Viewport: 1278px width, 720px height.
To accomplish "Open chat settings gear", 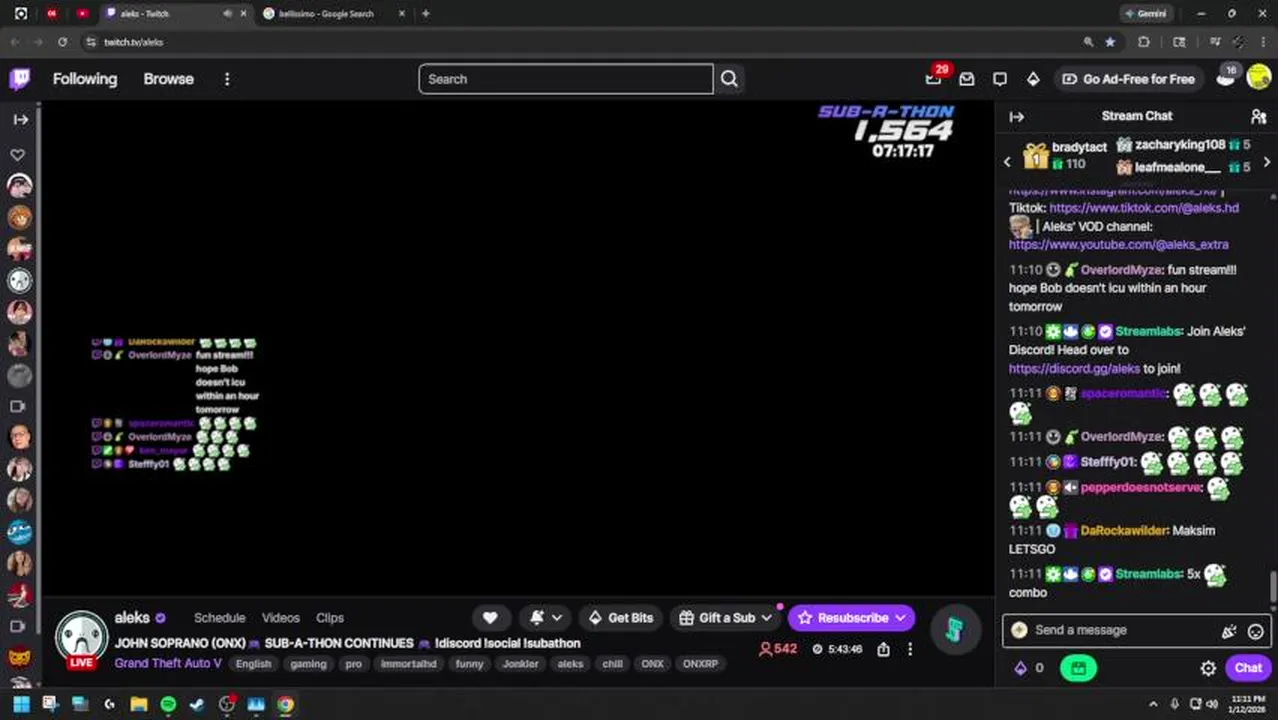I will click(x=1208, y=668).
